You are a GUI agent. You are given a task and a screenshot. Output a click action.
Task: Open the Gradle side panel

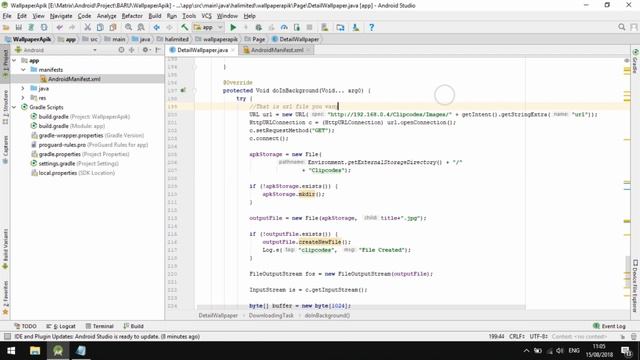click(x=636, y=61)
